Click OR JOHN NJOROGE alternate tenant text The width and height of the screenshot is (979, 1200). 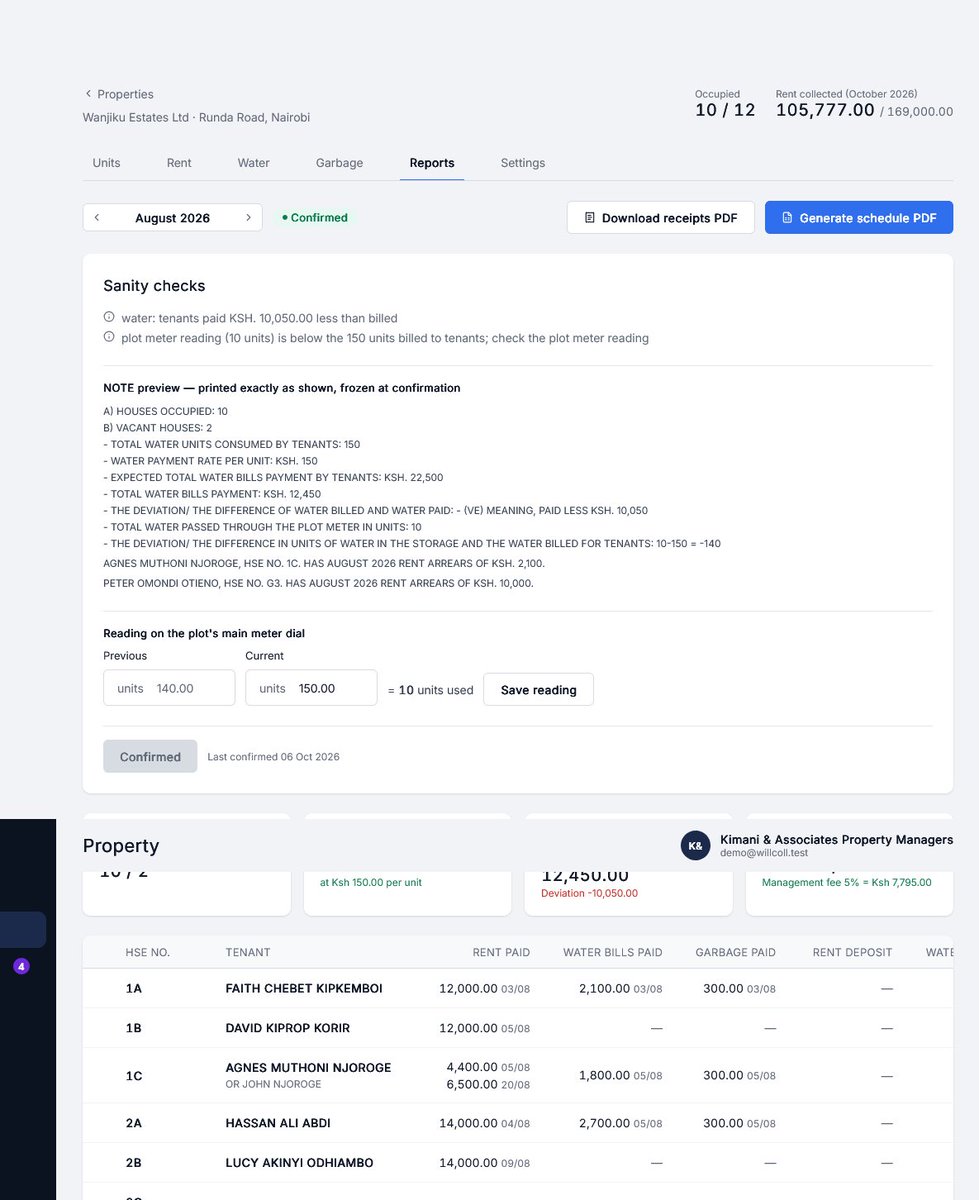tap(274, 1084)
